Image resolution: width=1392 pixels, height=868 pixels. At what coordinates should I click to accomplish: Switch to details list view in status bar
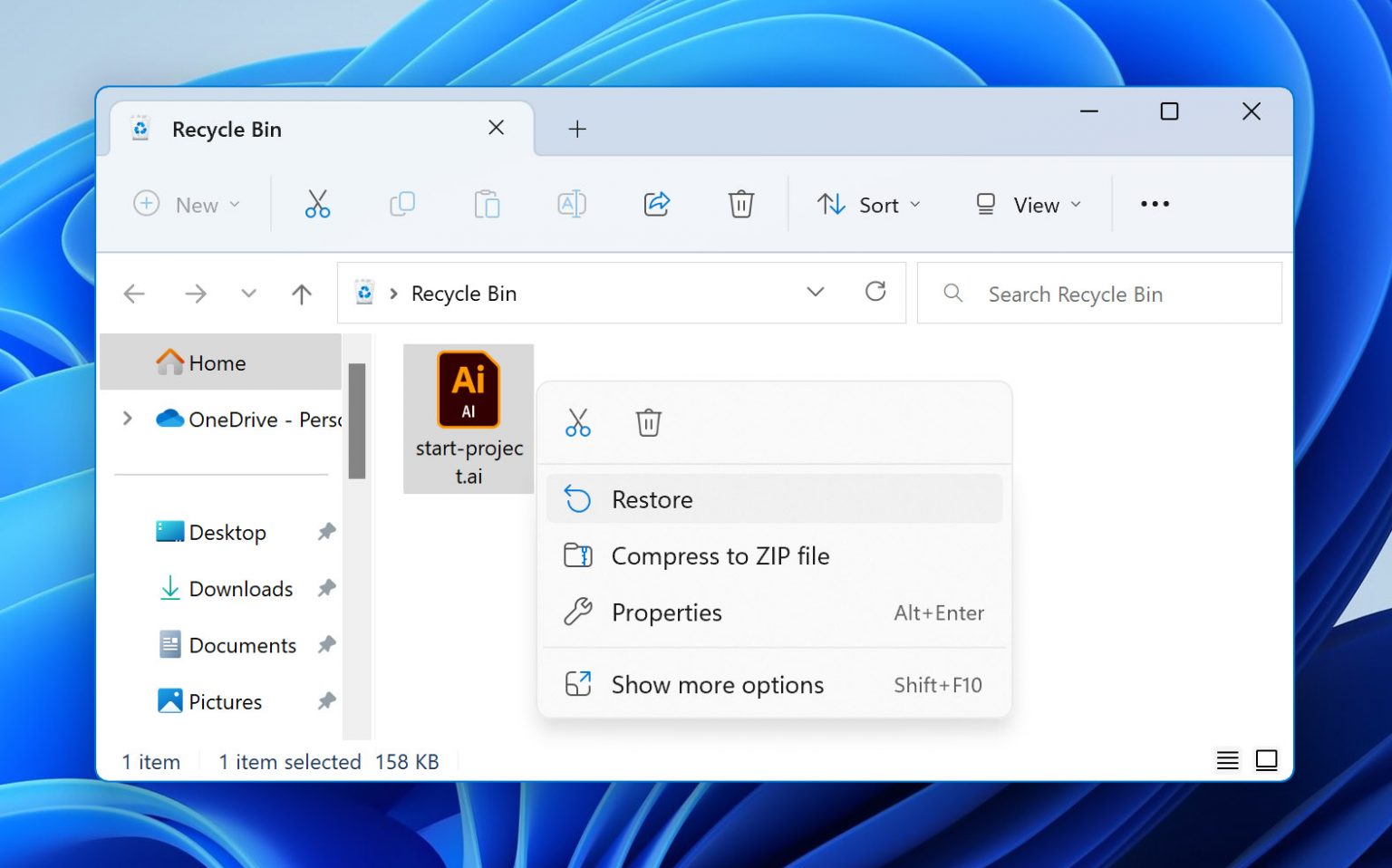1227,760
